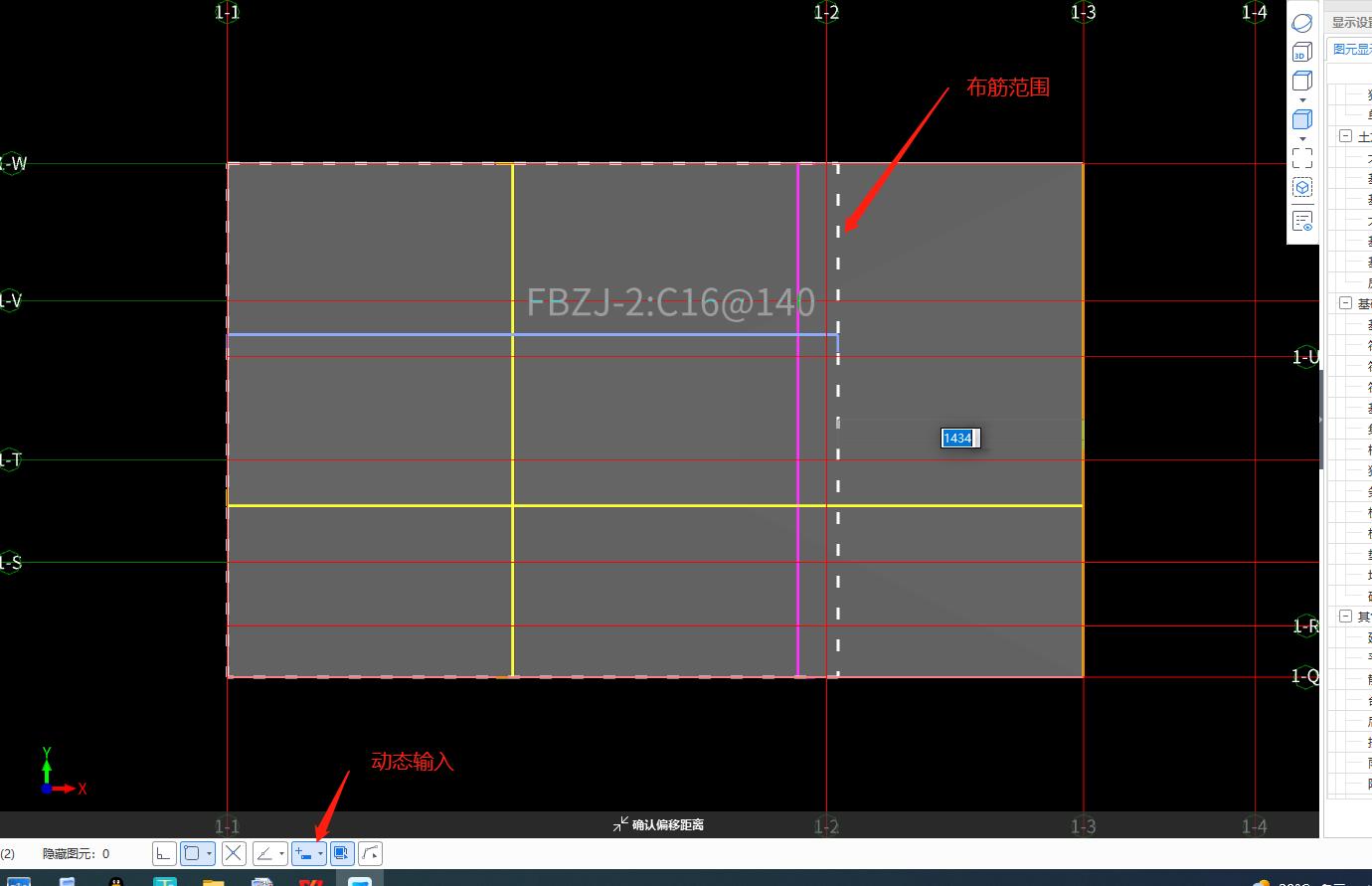Click the 确认偏移距离 prompt text
The image size is (1372, 886).
tap(668, 824)
